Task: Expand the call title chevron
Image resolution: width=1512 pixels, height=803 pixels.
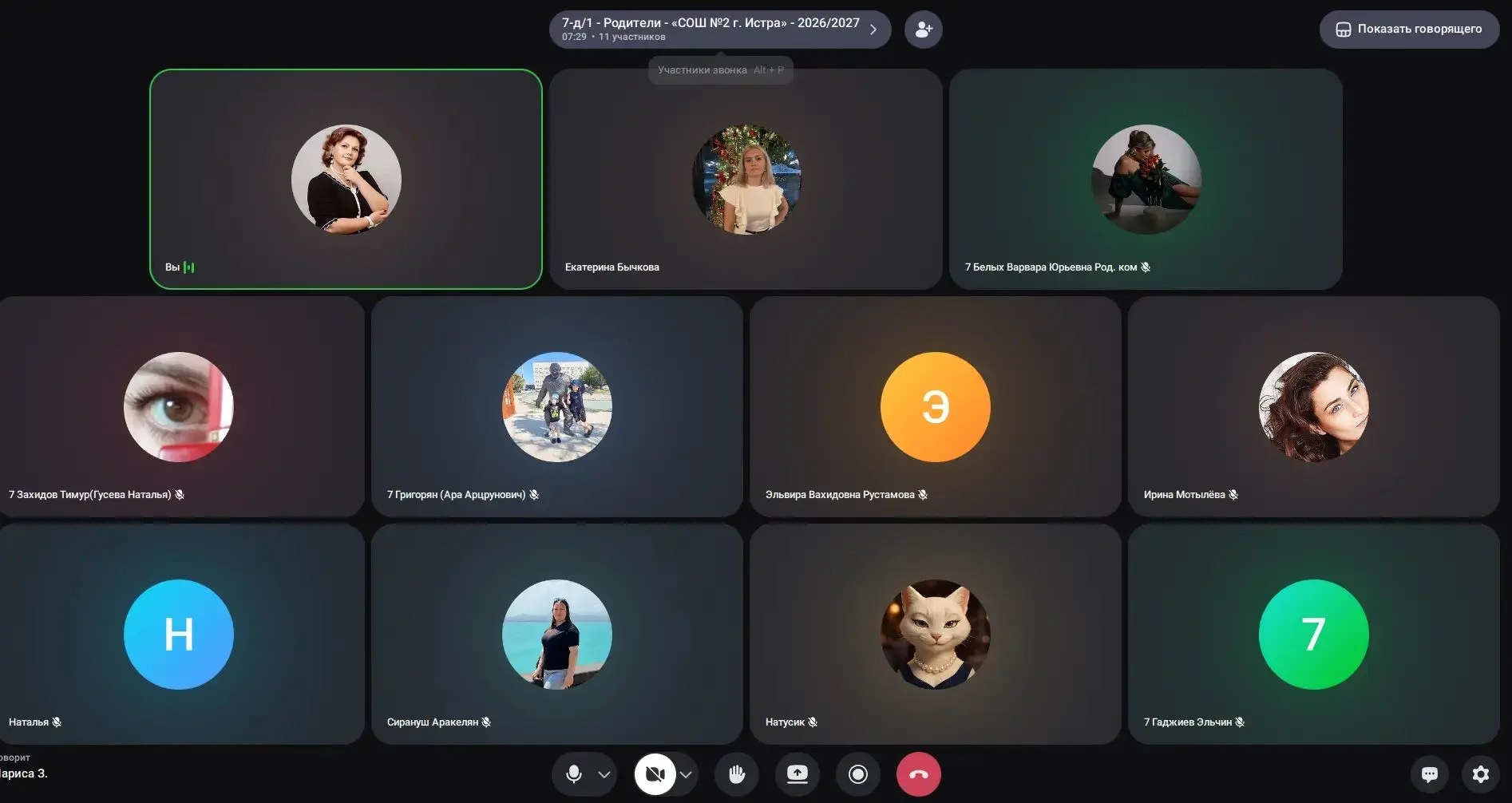Action: point(873,30)
